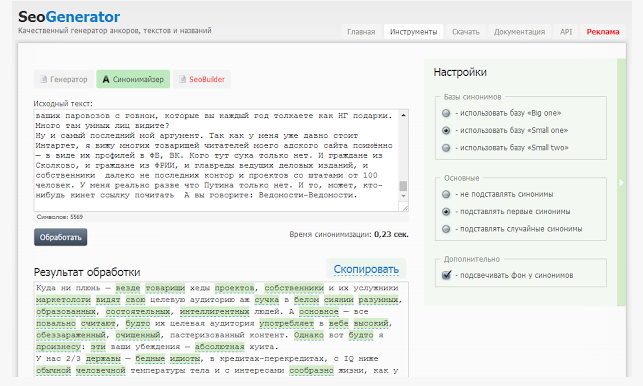Click highlighted synonym «обеззараженный» in result
The image size is (643, 386).
click(71, 335)
